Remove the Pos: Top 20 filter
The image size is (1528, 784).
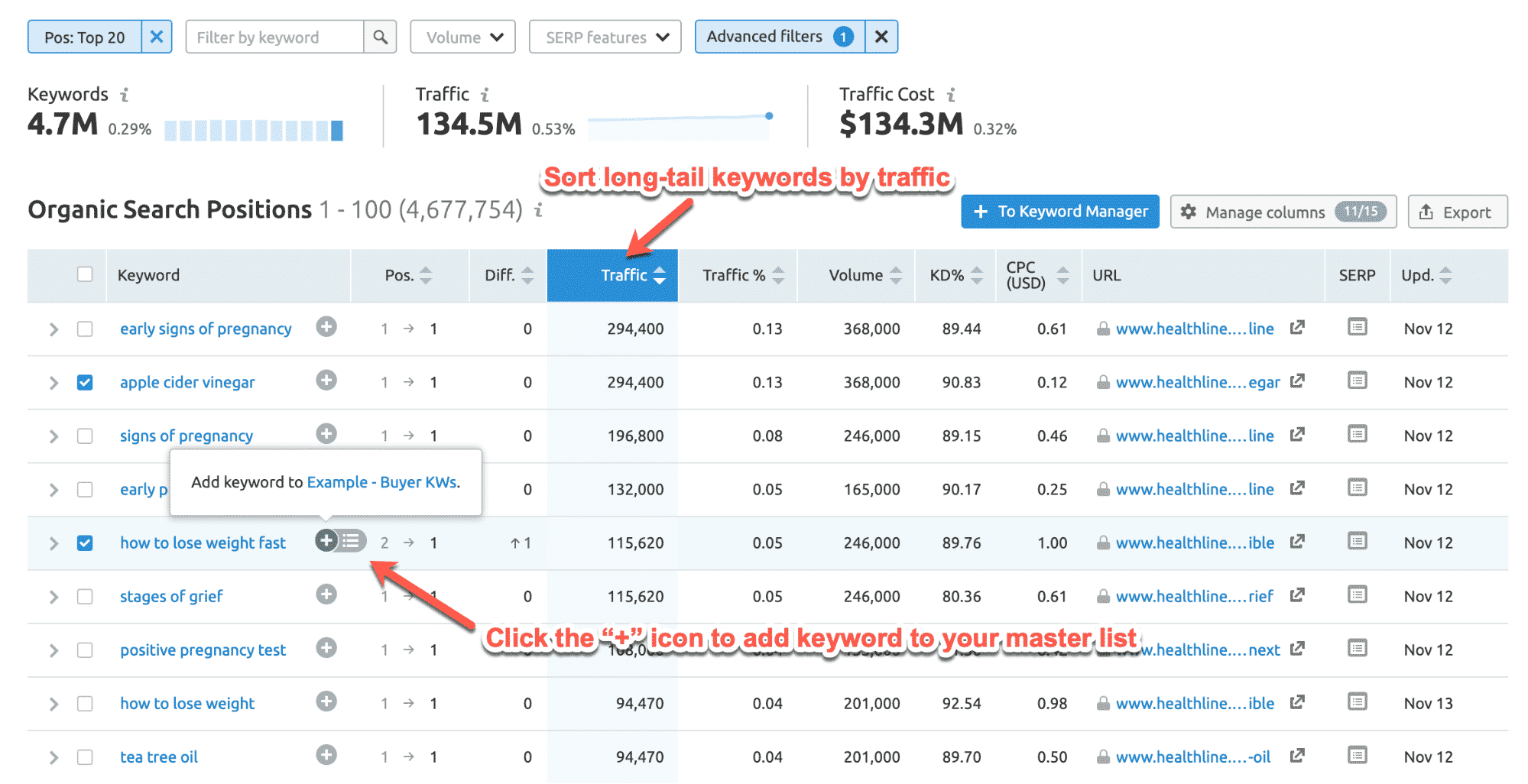coord(157,37)
